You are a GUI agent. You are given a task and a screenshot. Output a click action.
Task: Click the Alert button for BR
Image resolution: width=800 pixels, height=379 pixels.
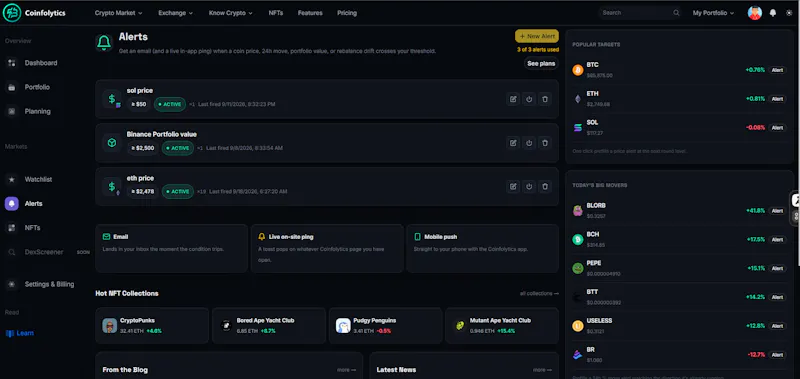[777, 355]
